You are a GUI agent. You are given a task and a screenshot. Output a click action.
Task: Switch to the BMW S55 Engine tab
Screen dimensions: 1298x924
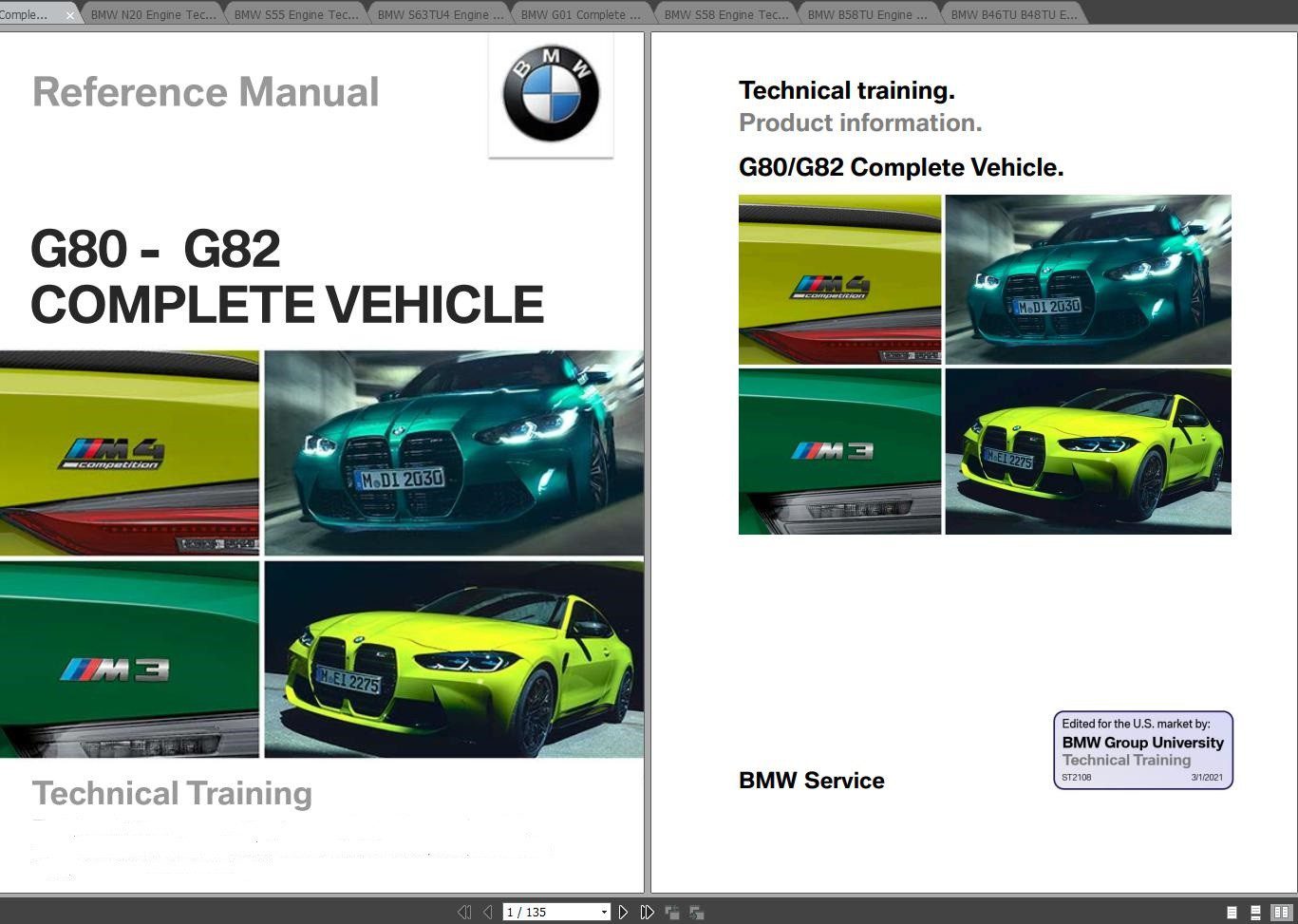tap(297, 14)
